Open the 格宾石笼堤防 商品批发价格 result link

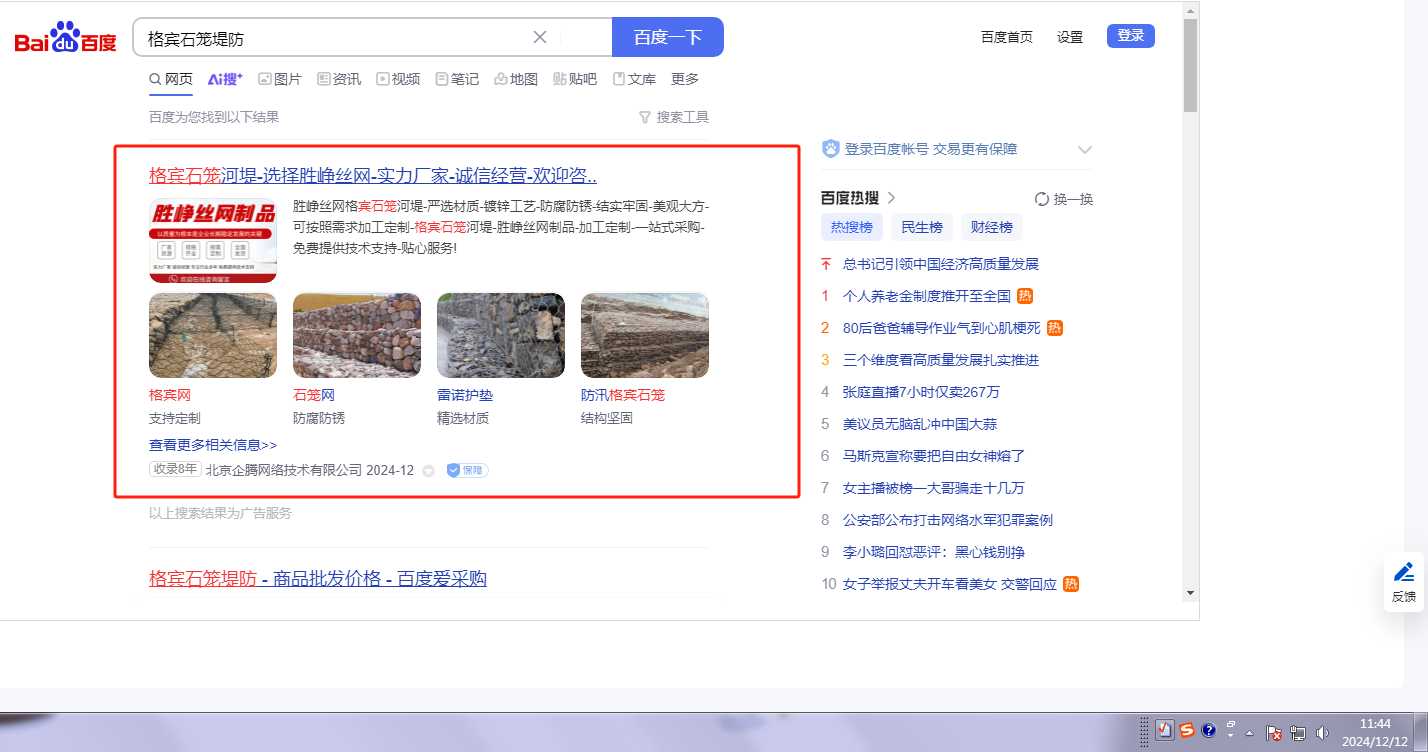pyautogui.click(x=317, y=578)
